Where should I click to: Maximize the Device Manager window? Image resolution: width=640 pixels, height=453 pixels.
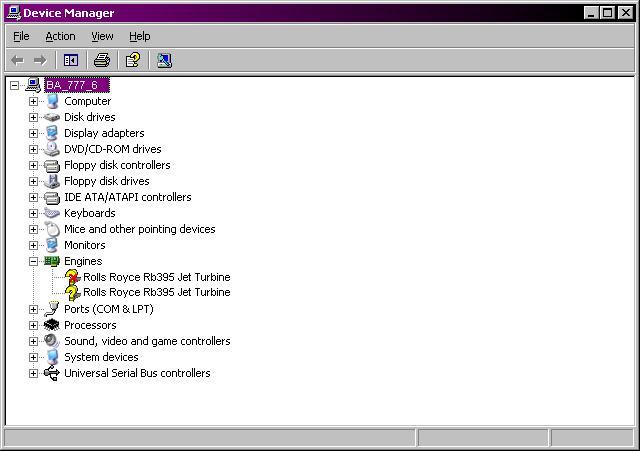[x=607, y=13]
